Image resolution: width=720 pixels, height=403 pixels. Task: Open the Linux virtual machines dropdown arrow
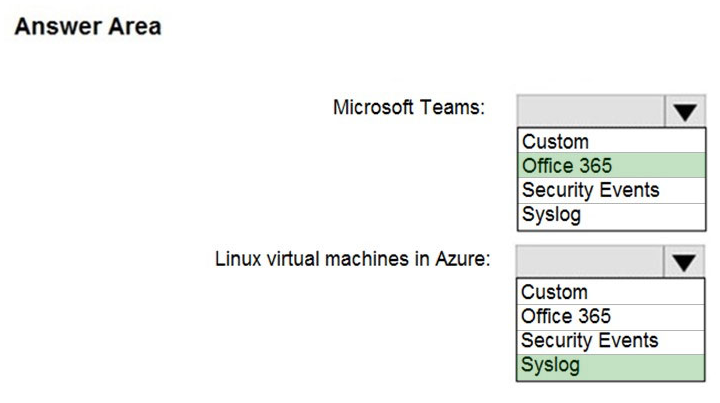pos(684,261)
